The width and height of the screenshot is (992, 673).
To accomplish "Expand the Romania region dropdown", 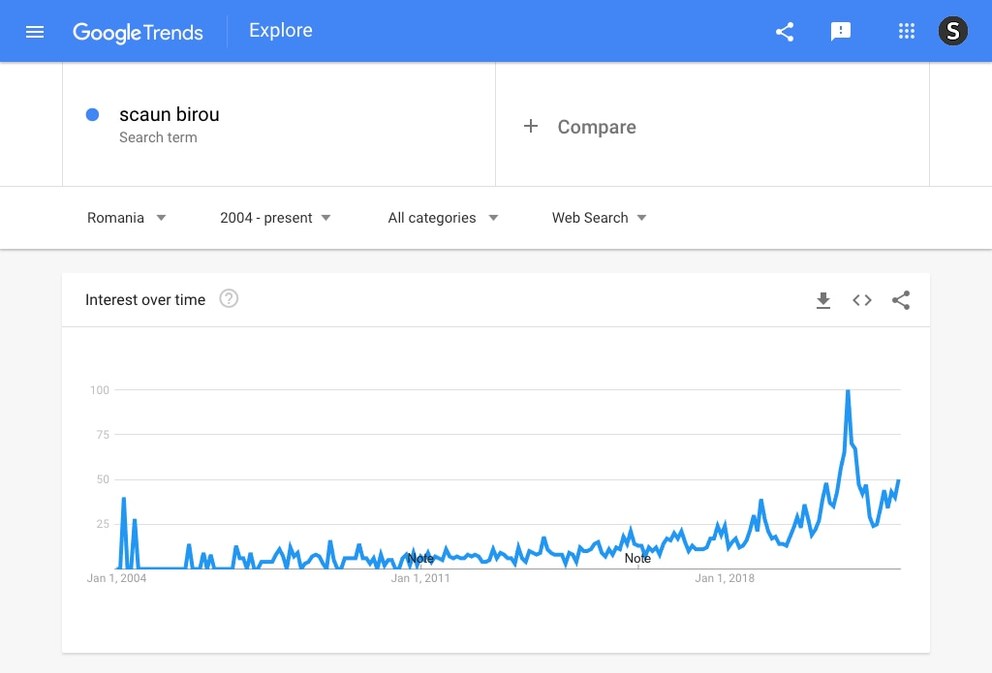I will coord(127,218).
